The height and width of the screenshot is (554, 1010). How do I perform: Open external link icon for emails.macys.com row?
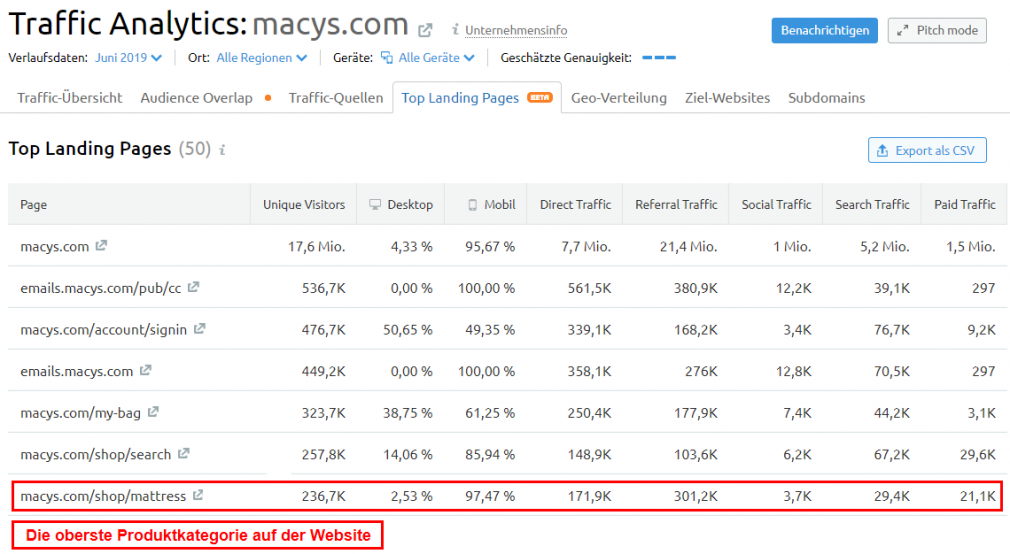point(146,370)
